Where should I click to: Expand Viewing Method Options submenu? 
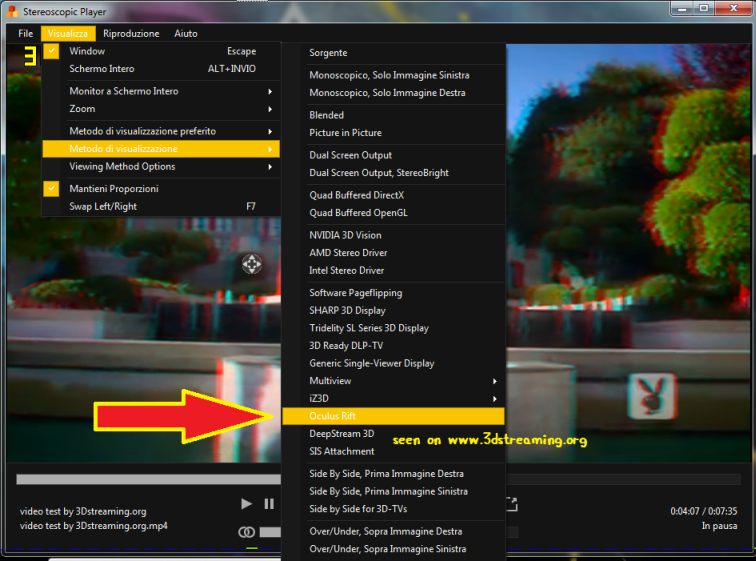[161, 167]
